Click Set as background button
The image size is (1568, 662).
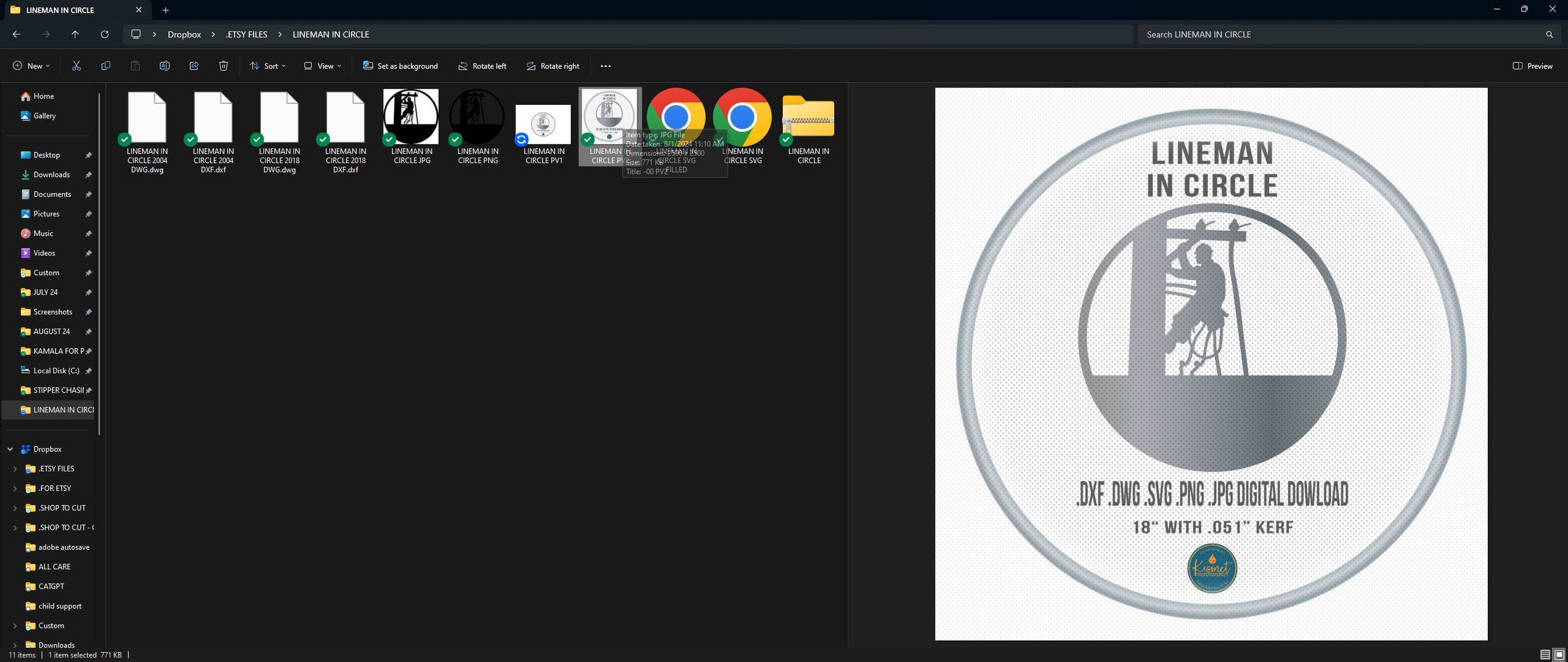coord(400,66)
